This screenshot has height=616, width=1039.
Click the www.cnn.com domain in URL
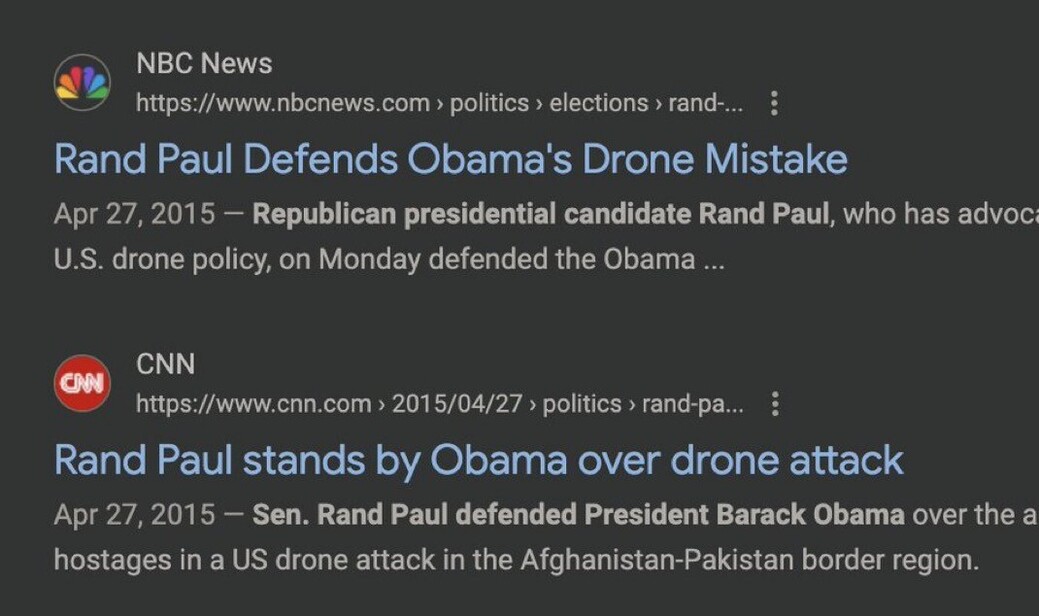point(254,404)
